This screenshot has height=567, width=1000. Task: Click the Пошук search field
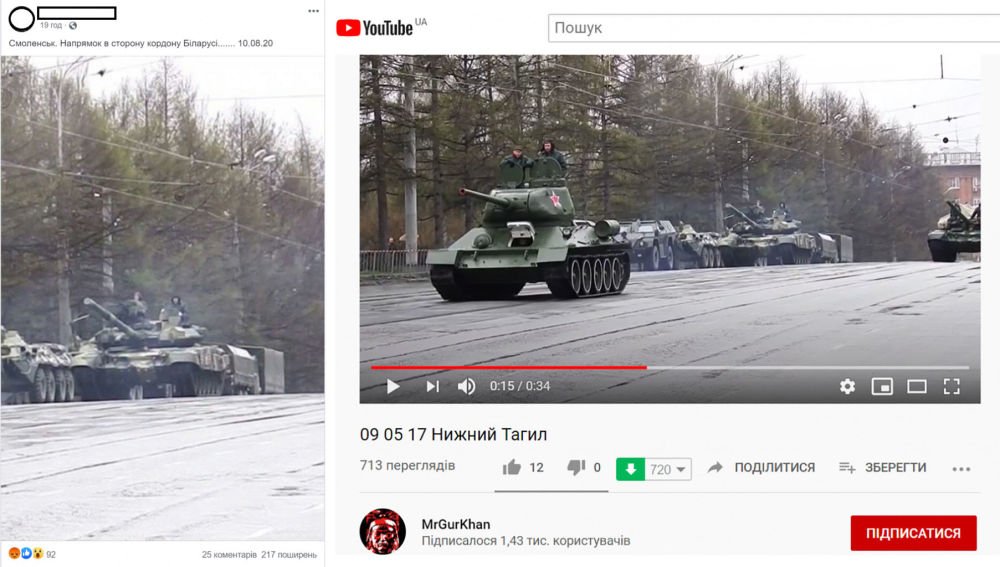click(x=774, y=28)
